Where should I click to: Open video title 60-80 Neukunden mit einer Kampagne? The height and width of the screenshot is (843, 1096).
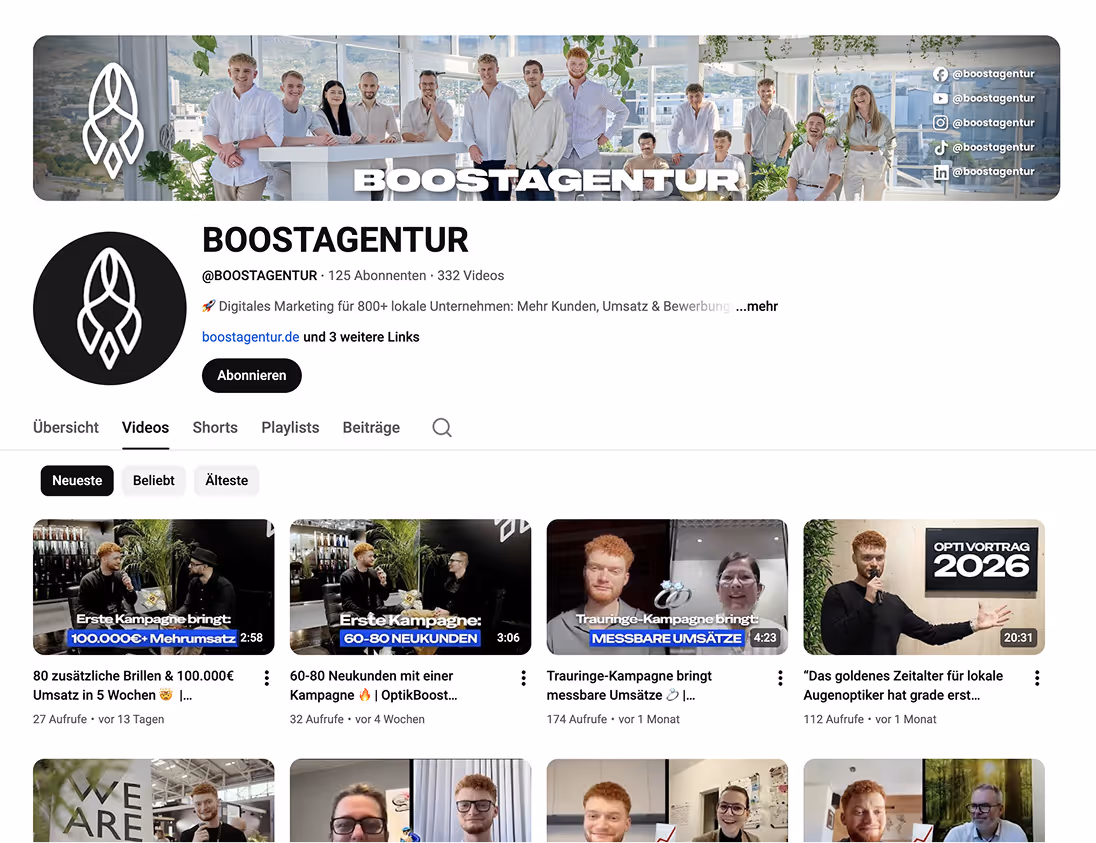[373, 686]
